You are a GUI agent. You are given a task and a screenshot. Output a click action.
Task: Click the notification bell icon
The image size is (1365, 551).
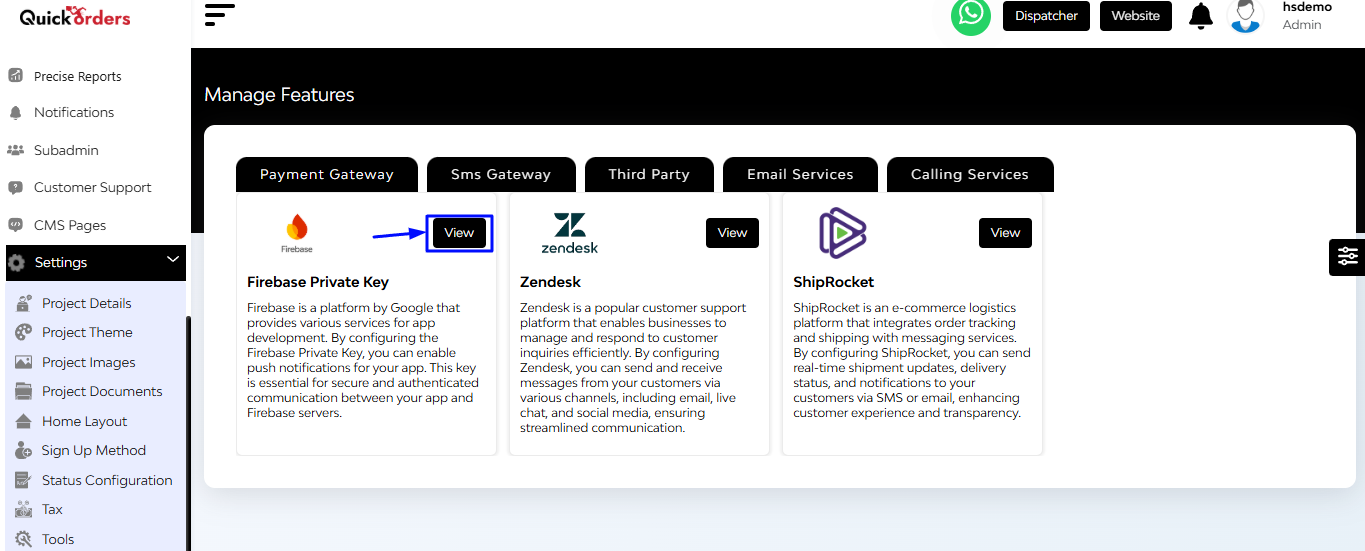click(1201, 17)
